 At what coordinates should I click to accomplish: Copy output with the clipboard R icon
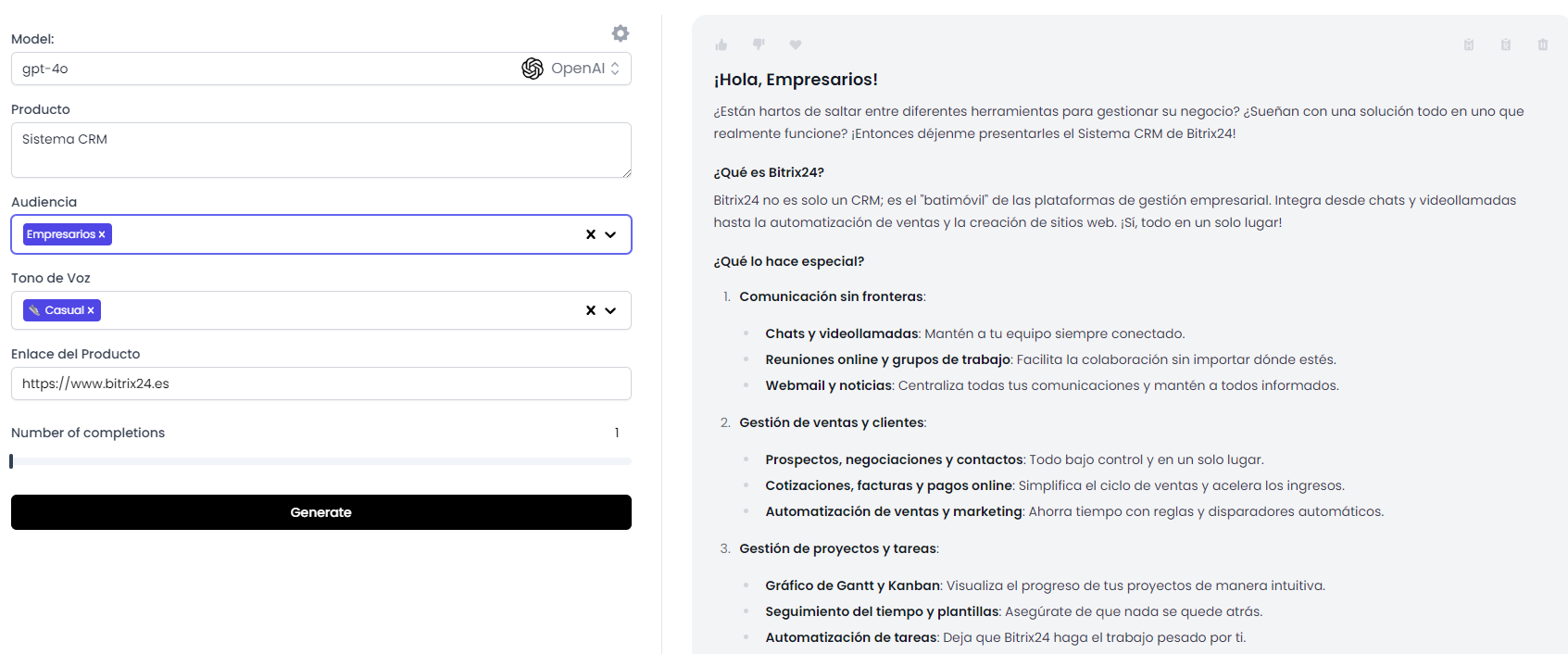point(1506,44)
